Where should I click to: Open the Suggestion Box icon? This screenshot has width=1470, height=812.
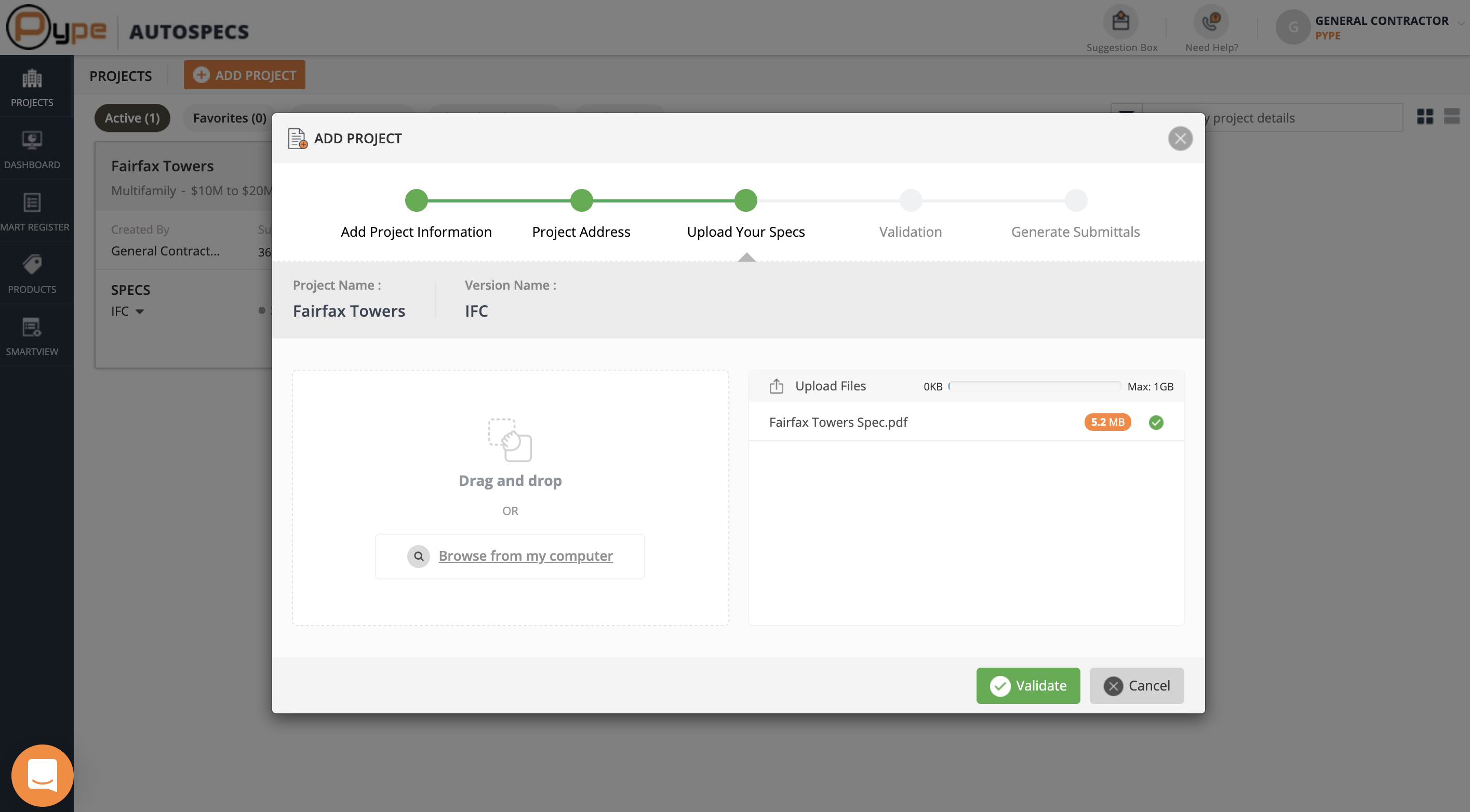coord(1121,23)
